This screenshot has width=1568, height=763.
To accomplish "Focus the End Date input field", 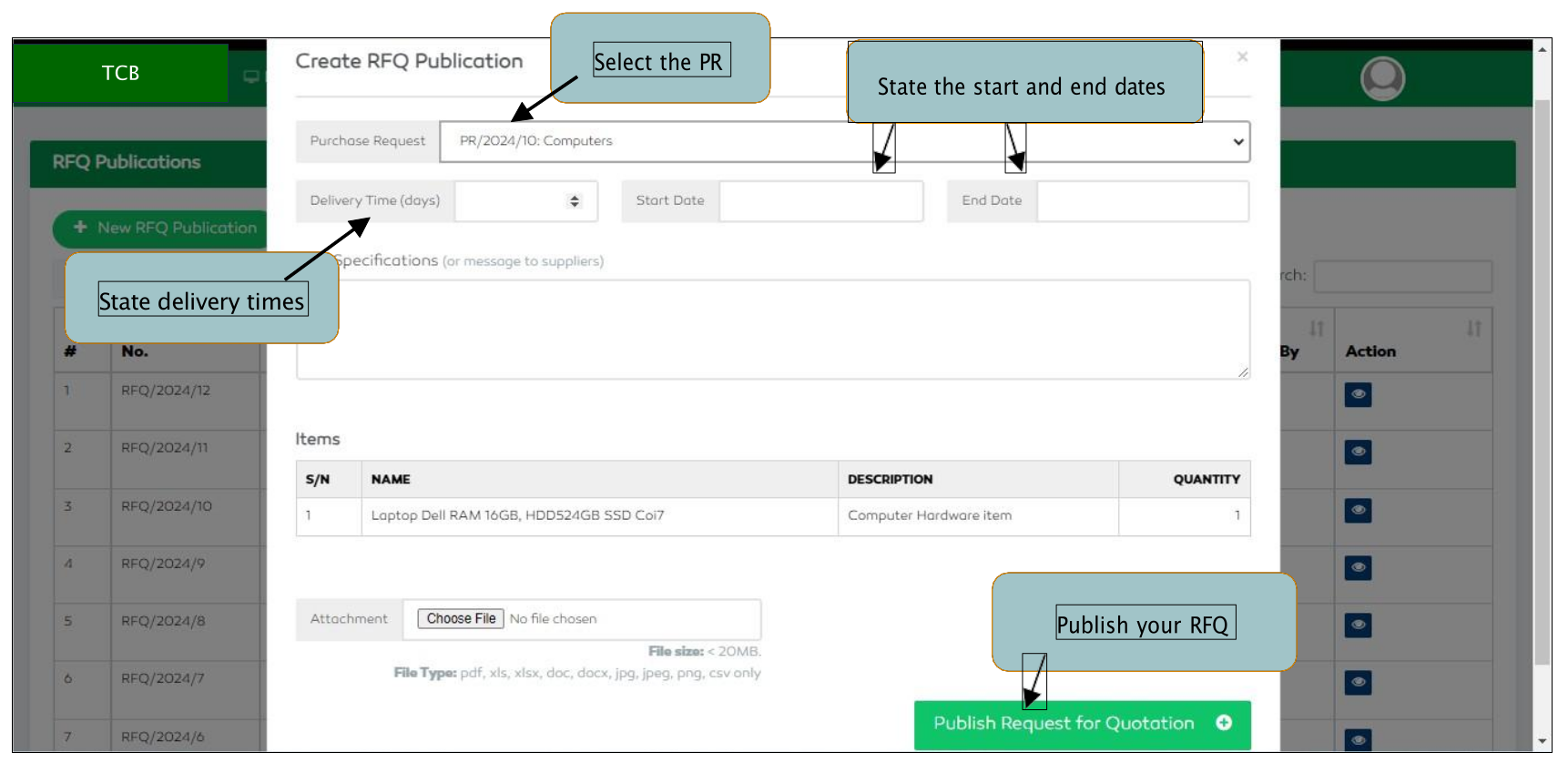I will pyautogui.click(x=1143, y=201).
